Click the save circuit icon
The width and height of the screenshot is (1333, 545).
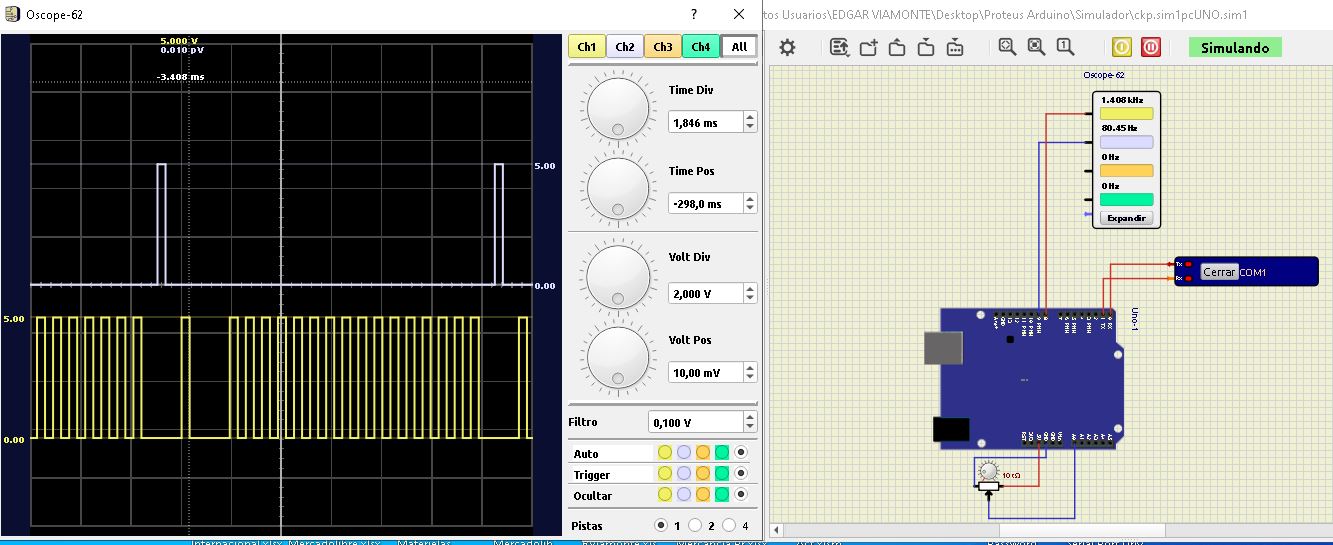[926, 47]
